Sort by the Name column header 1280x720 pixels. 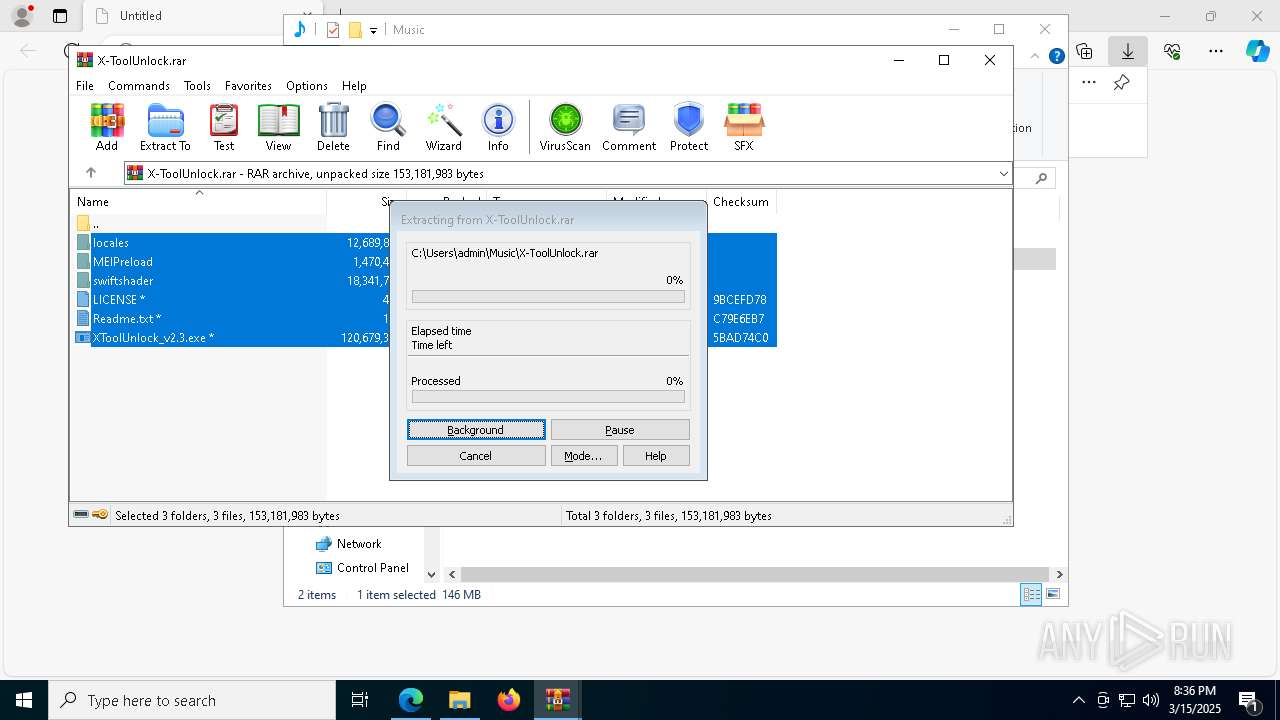198,202
